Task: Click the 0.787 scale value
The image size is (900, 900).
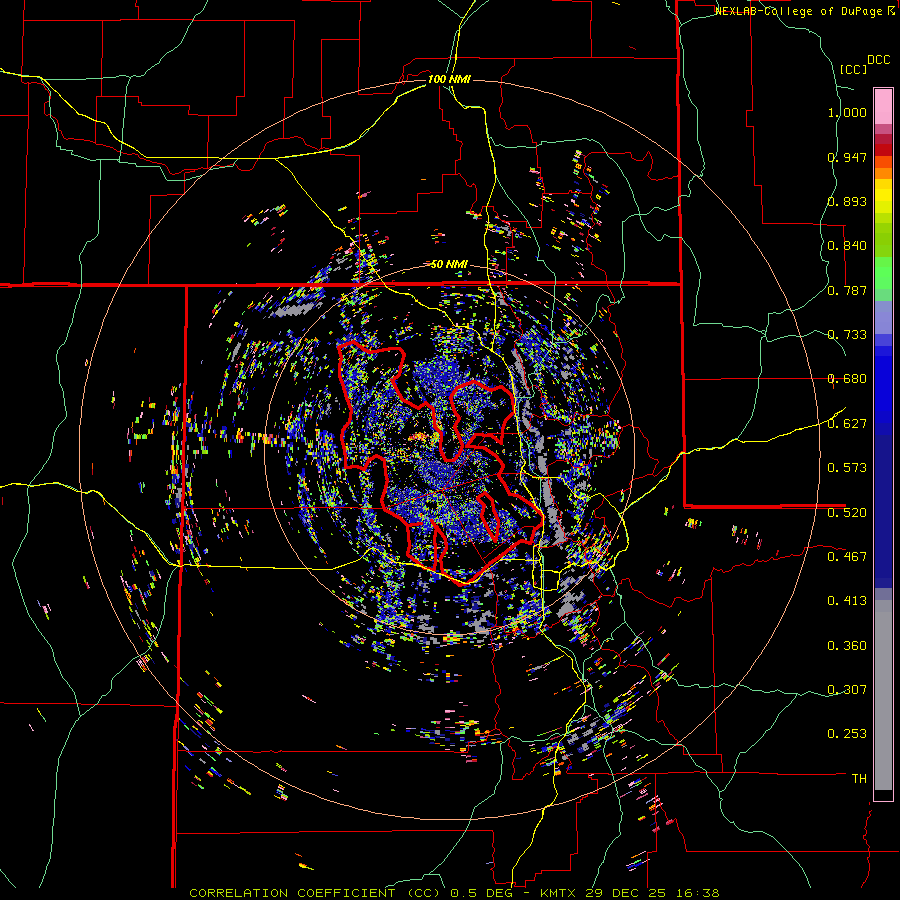Action: tap(847, 290)
